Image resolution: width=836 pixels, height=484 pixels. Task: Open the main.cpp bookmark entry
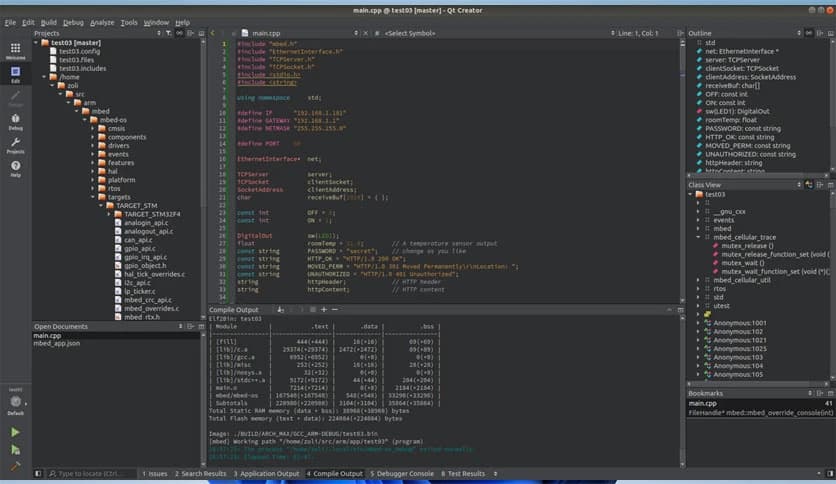pyautogui.click(x=760, y=408)
